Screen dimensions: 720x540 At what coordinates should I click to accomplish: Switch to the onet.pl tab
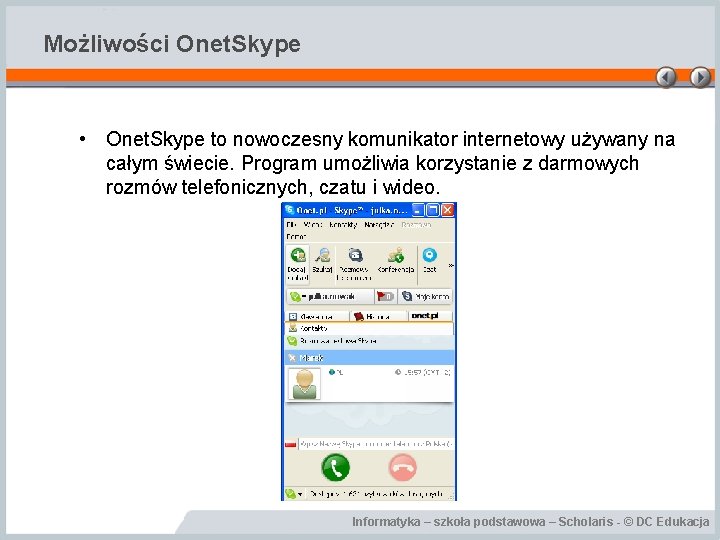pyautogui.click(x=430, y=316)
